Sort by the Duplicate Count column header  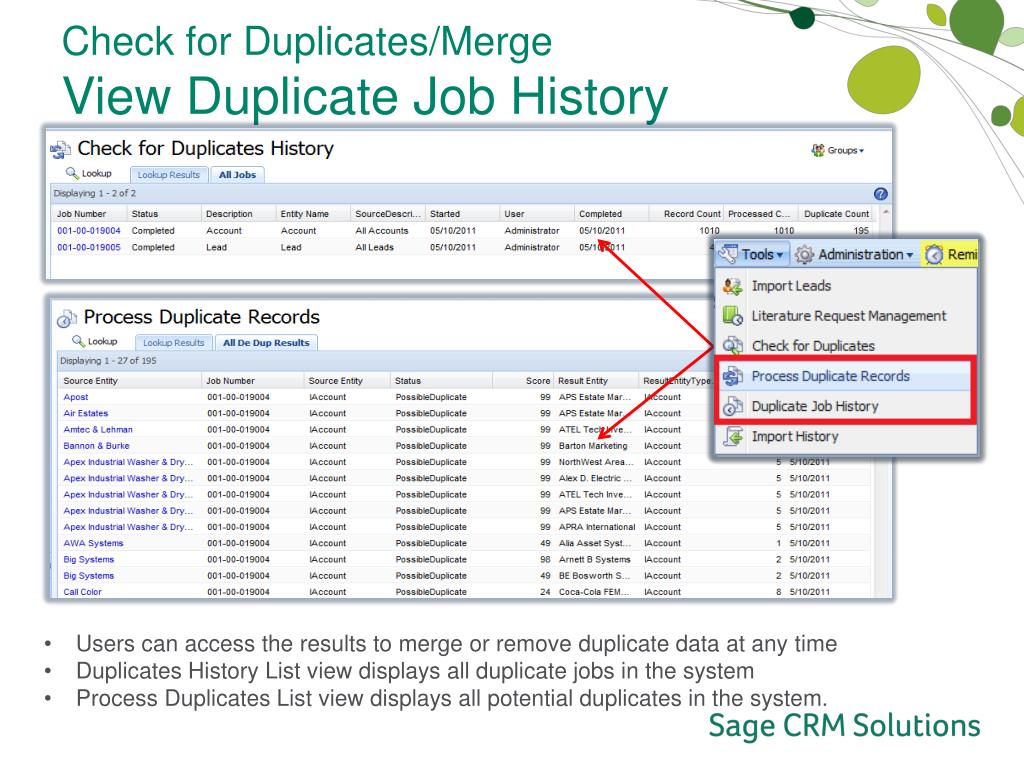coord(836,214)
